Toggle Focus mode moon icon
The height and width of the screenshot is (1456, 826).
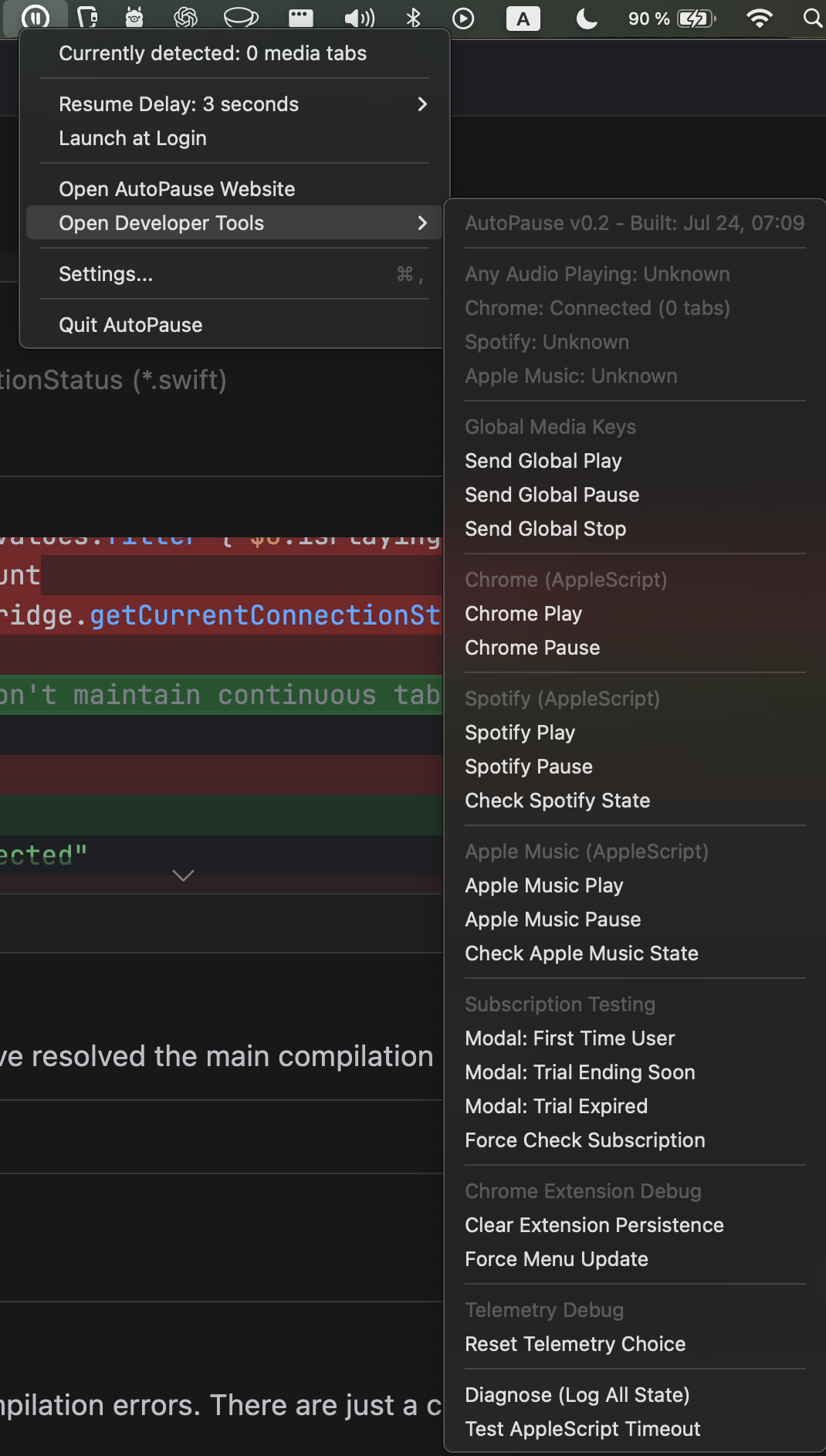587,18
